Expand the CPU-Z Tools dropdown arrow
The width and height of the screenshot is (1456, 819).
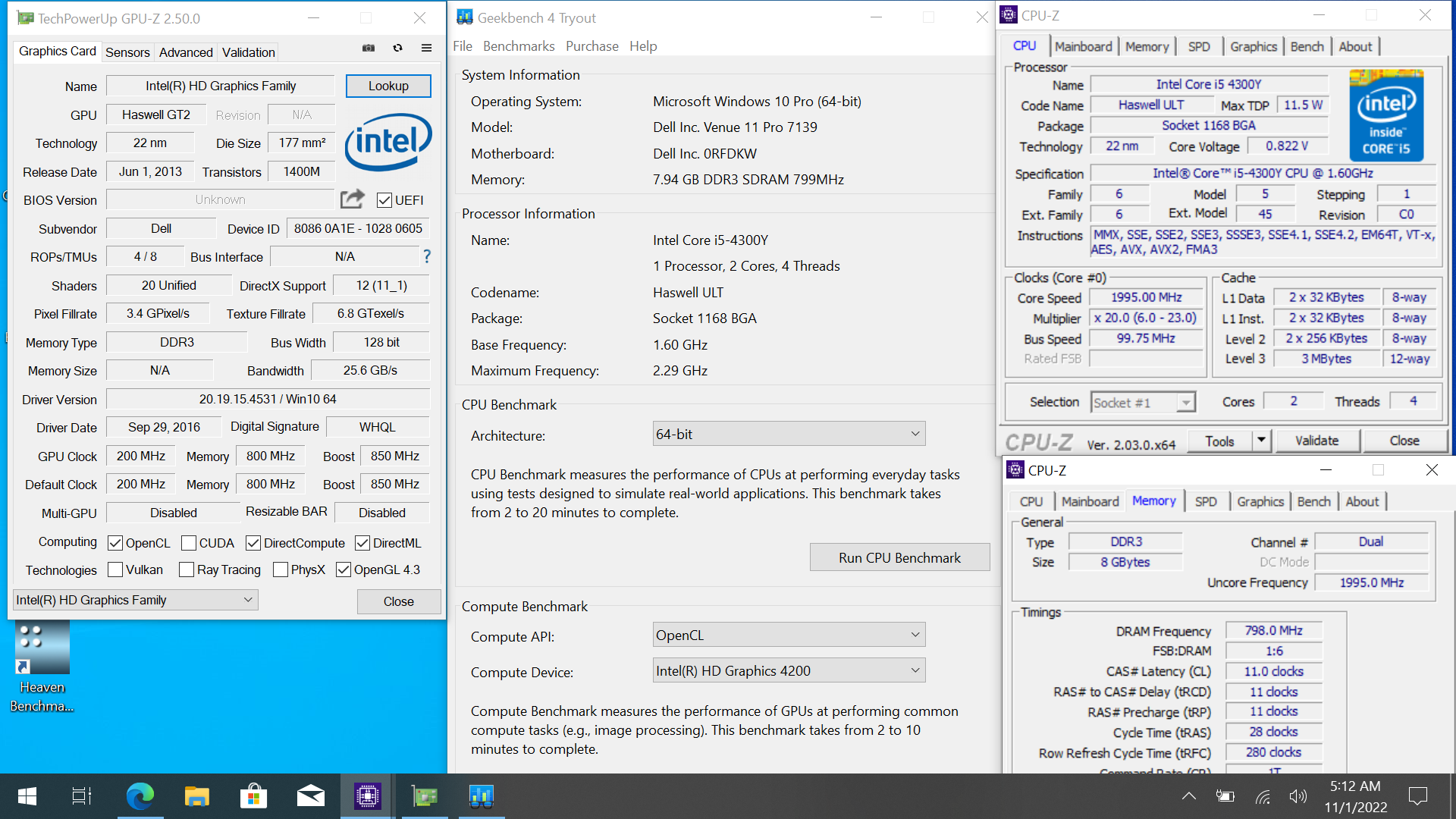[1261, 440]
